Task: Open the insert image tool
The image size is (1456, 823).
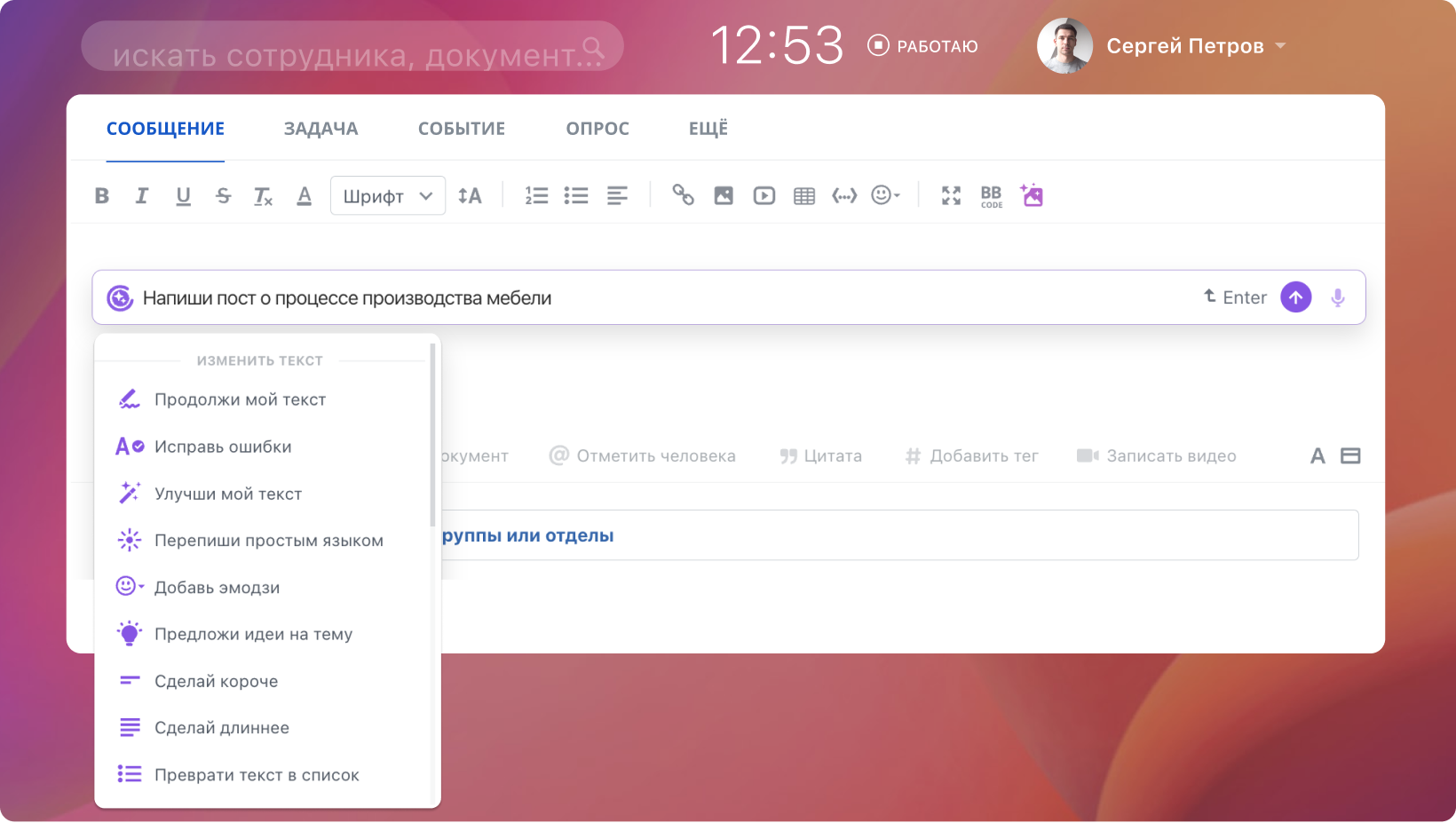Action: pyautogui.click(x=723, y=195)
